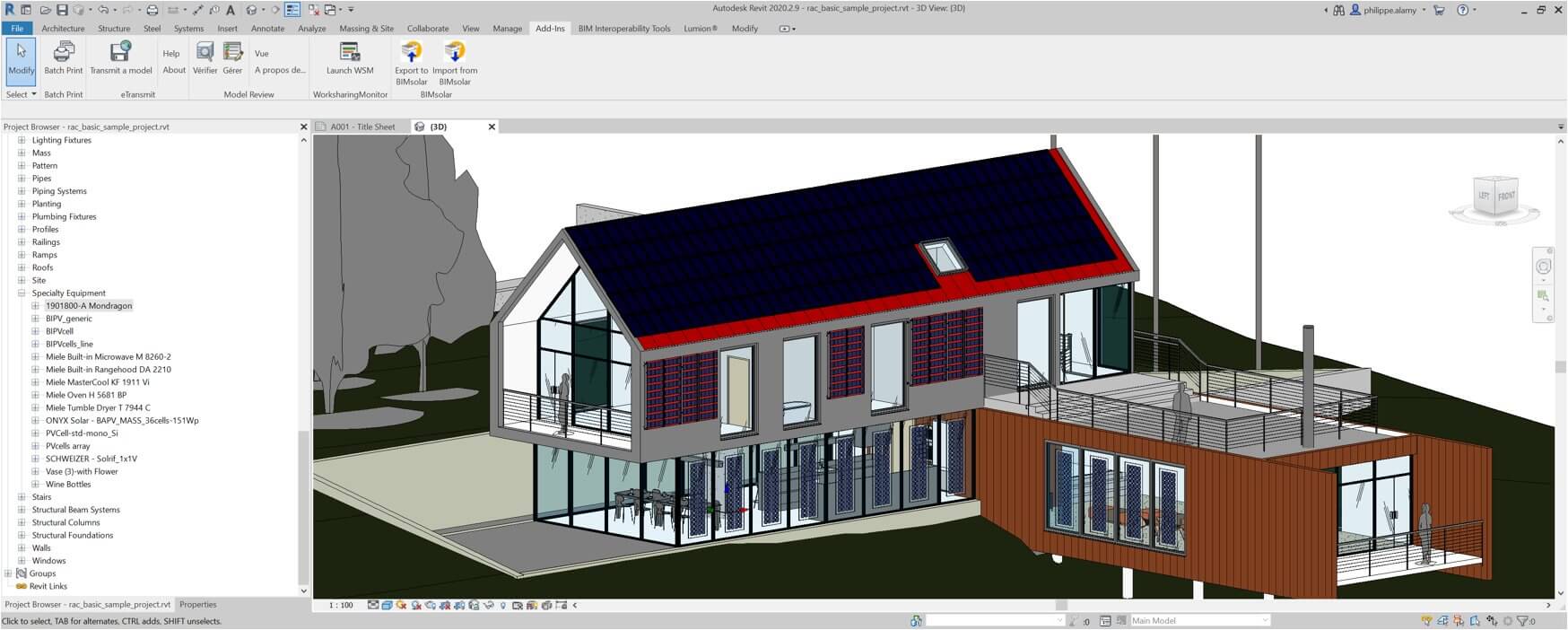Click Import from BIMsolar icon
The width and height of the screenshot is (1568, 630).
(x=455, y=53)
